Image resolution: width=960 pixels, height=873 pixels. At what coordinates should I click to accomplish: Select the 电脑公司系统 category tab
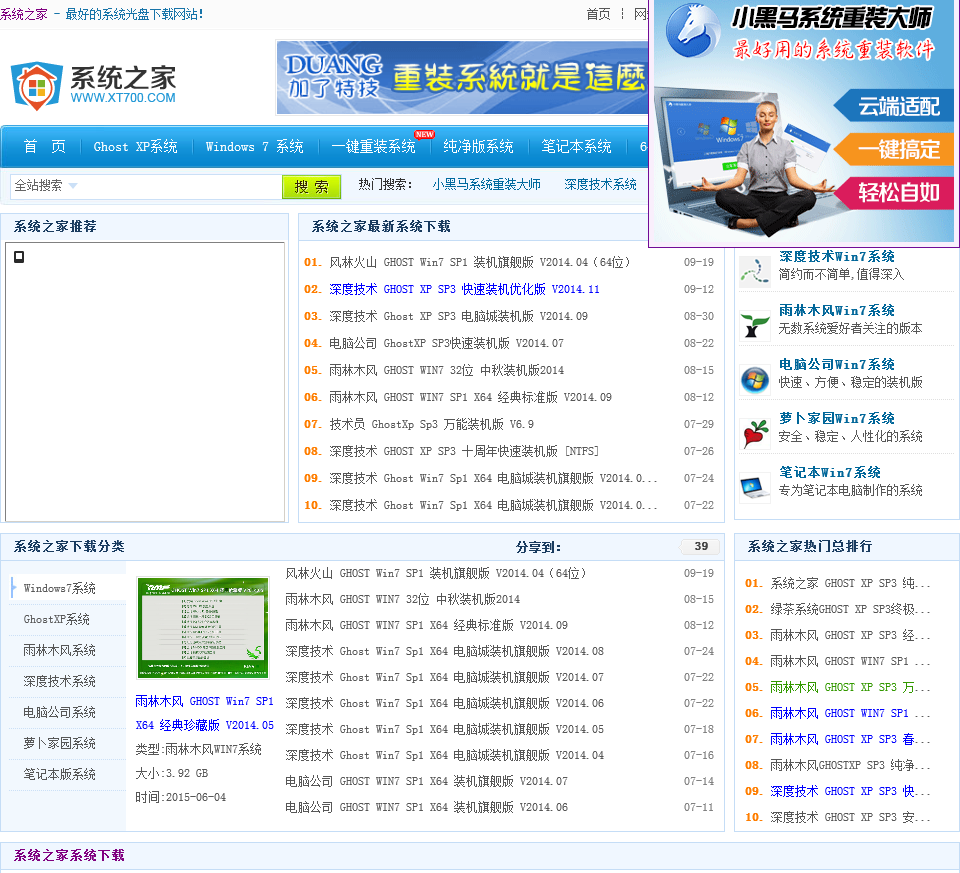pos(59,713)
